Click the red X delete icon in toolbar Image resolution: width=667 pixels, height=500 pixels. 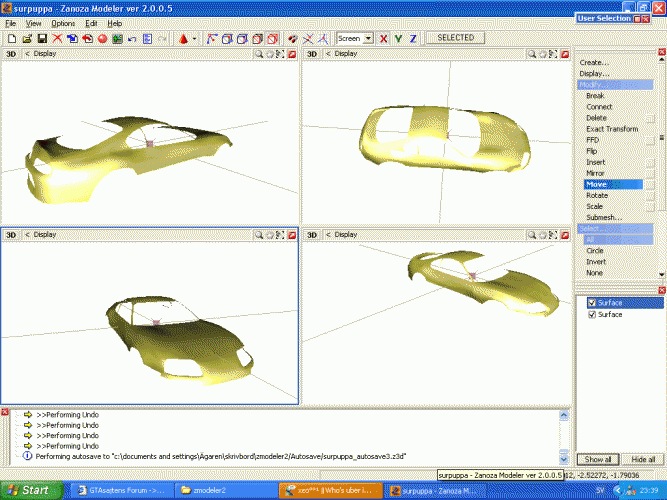tap(57, 38)
